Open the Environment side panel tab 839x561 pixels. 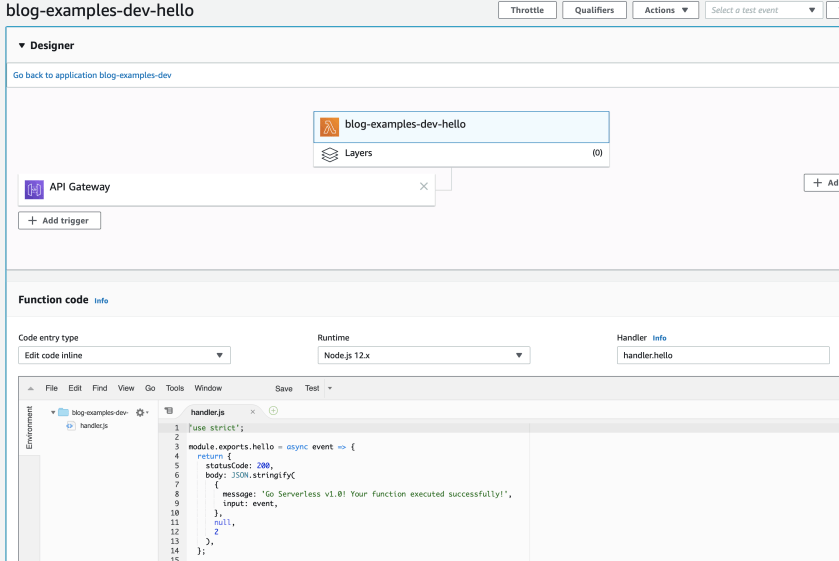click(29, 427)
